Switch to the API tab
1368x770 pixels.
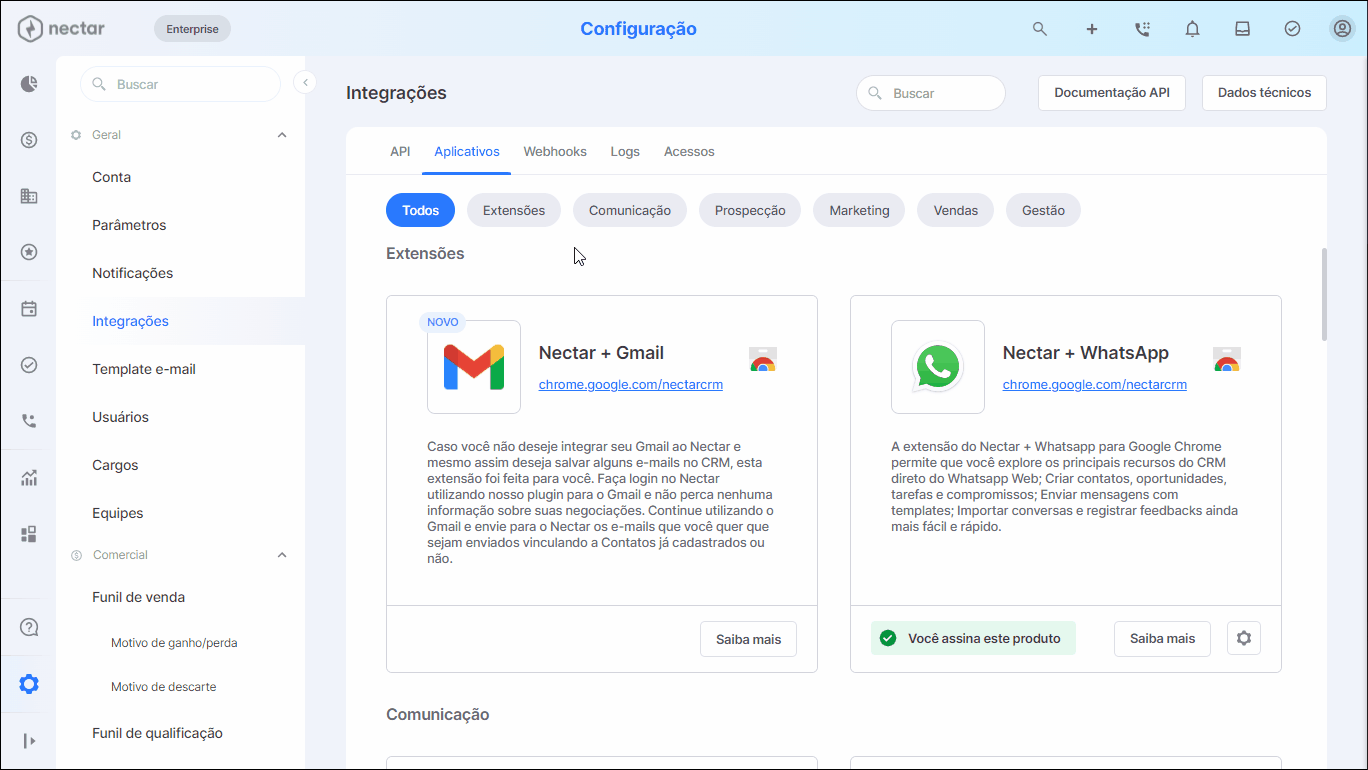(x=400, y=152)
